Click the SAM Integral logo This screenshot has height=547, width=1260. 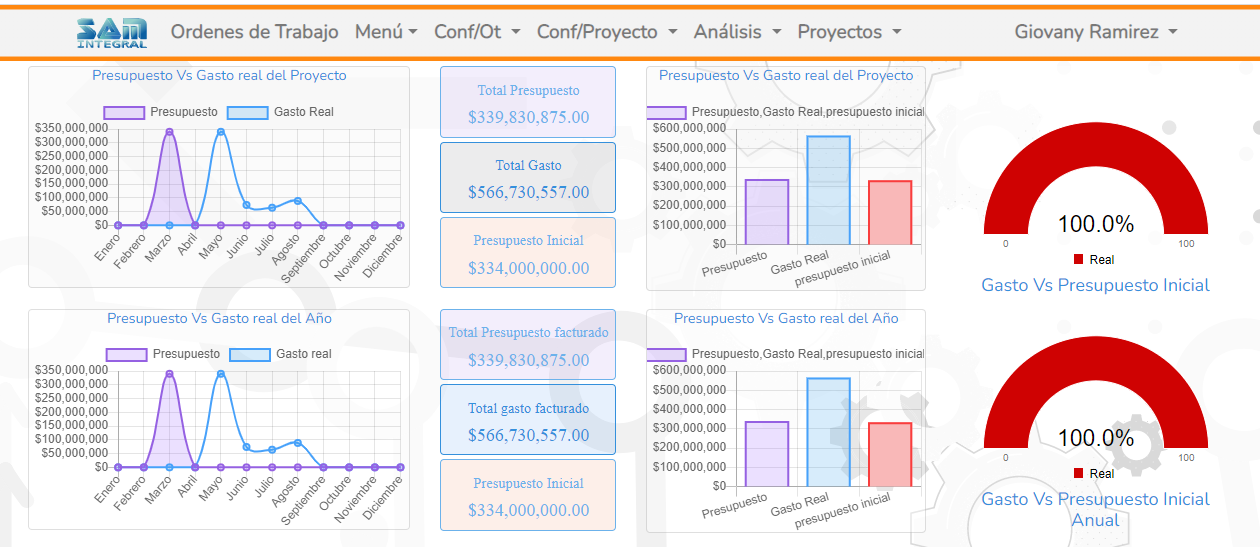click(x=111, y=32)
